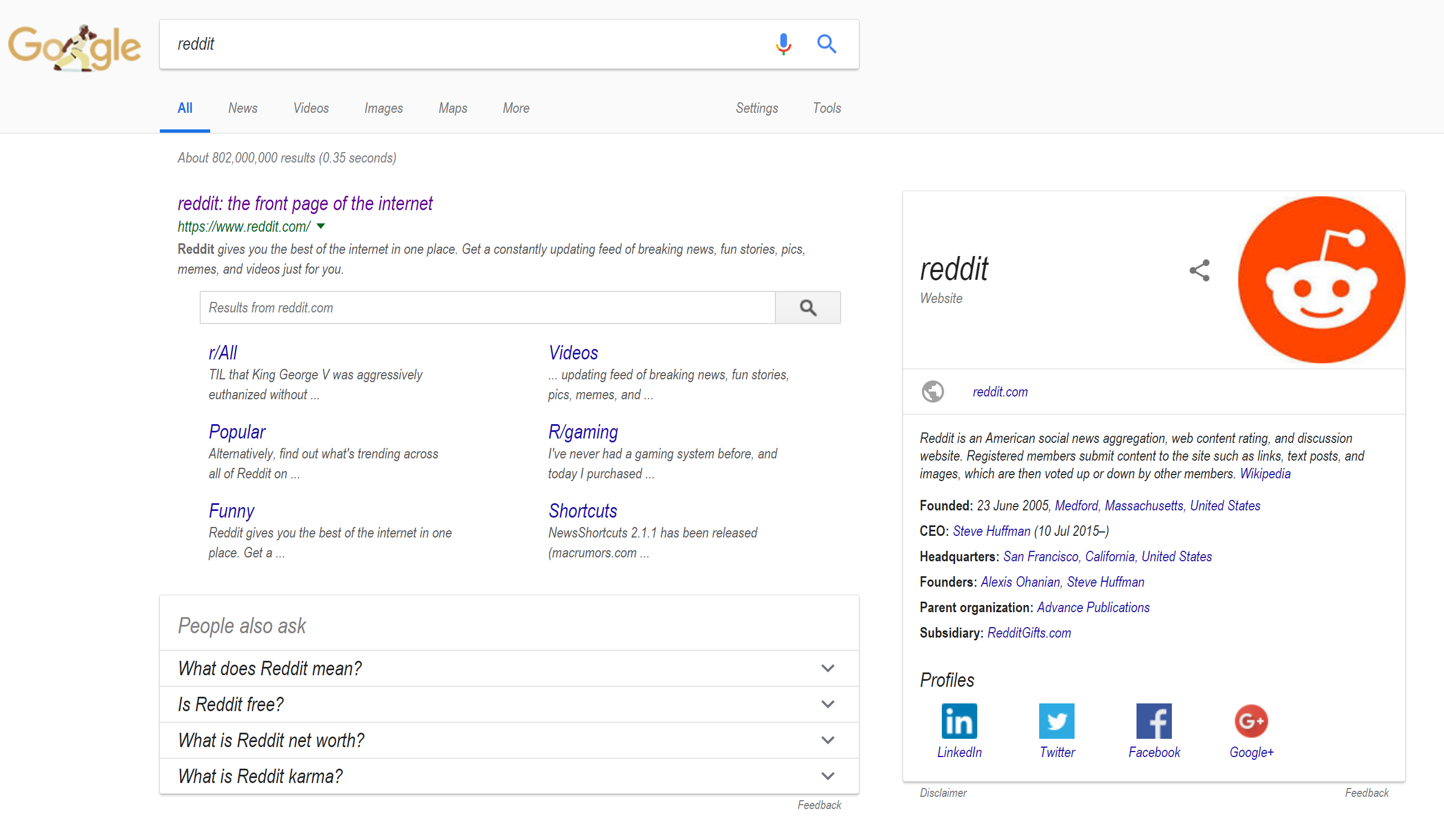Image resolution: width=1444 pixels, height=840 pixels.
Task: Expand "Is Reddit free?" question
Action: [x=509, y=704]
